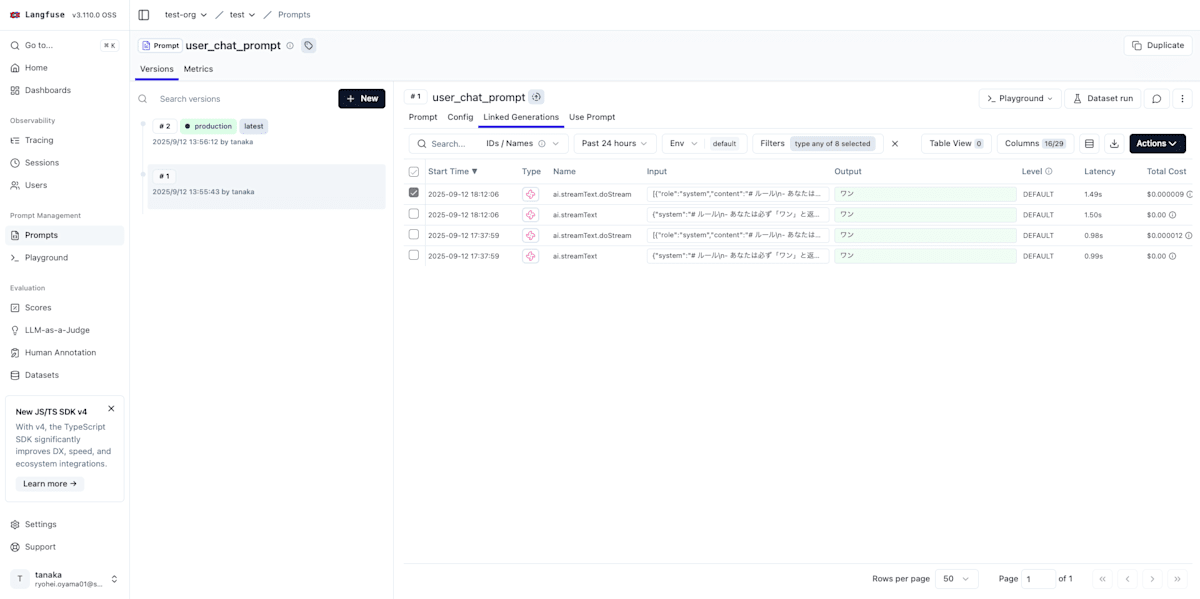Go to previous page arrow
1200x599 pixels.
coord(1127,578)
